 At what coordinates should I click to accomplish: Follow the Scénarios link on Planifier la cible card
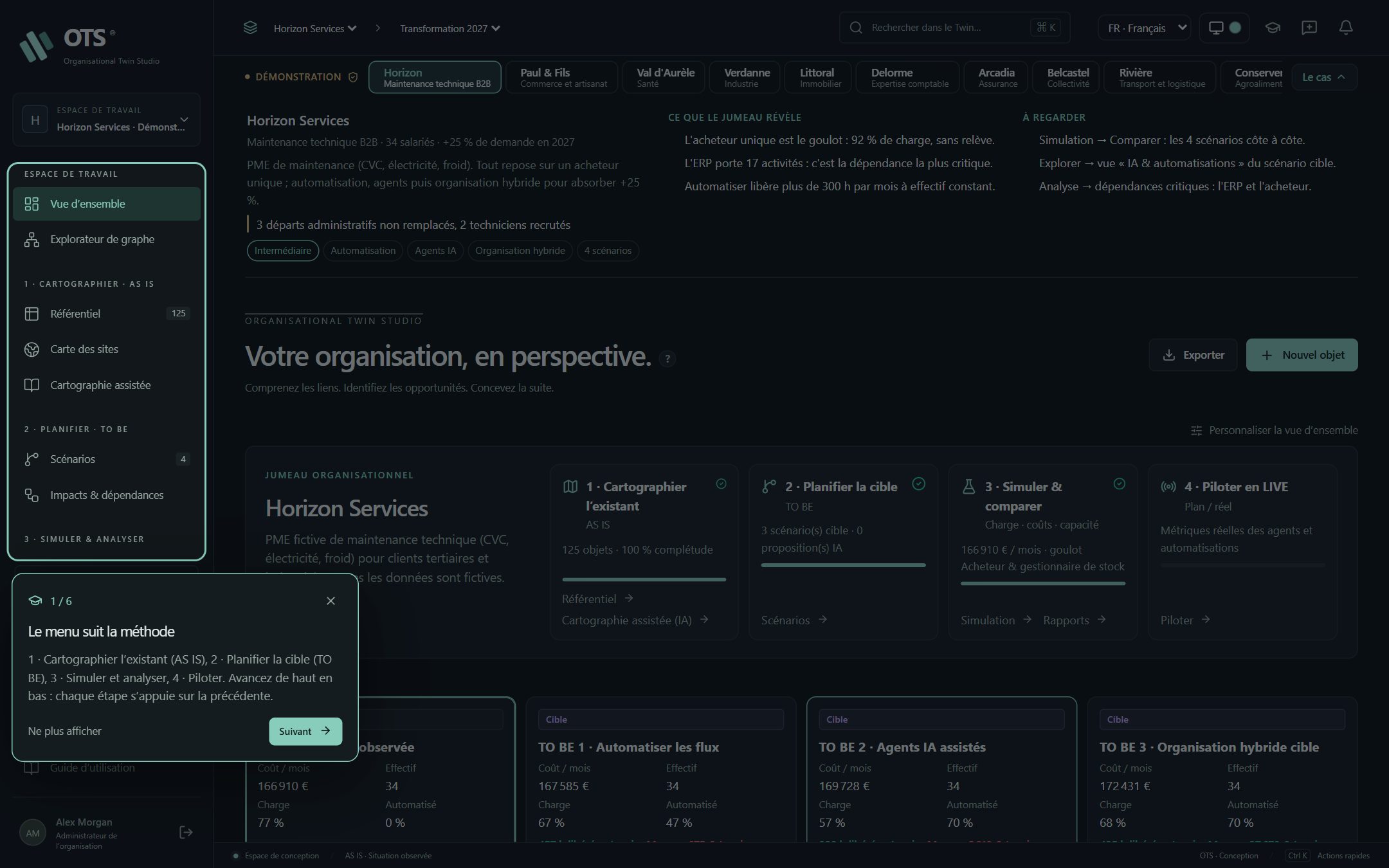pos(794,620)
